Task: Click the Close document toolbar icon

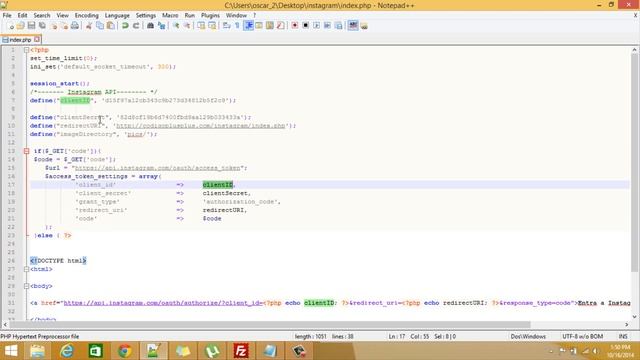Action: [x=53, y=26]
